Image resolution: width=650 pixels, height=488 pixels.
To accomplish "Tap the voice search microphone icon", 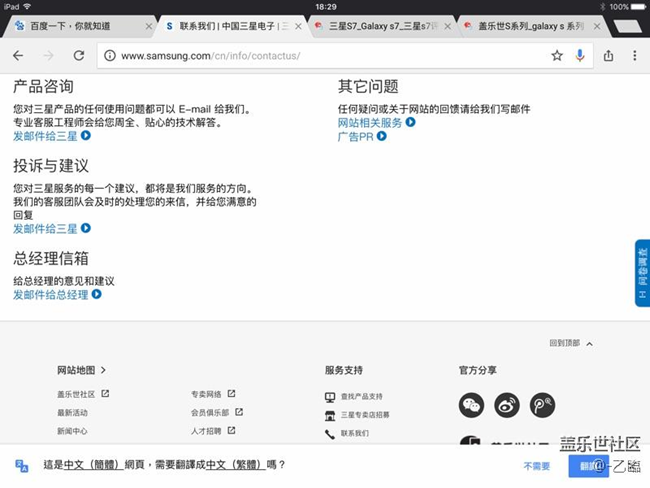I will (580, 56).
